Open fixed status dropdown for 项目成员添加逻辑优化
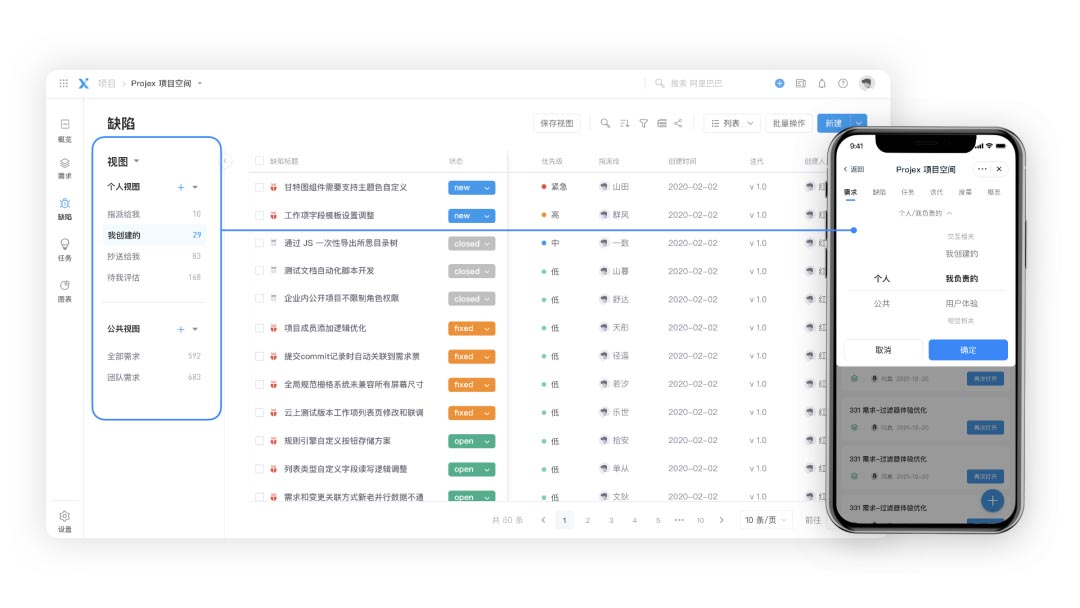 click(471, 328)
